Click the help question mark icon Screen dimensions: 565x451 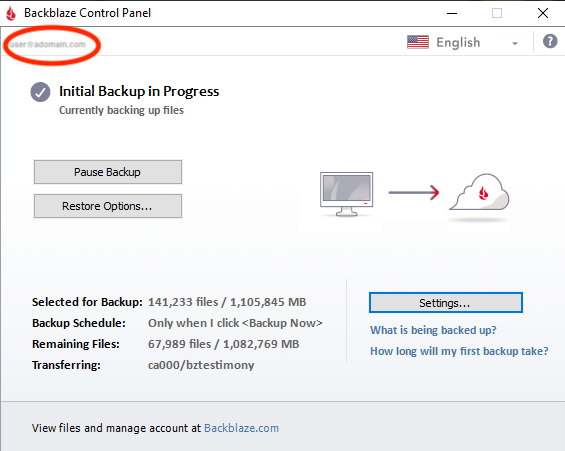point(550,41)
